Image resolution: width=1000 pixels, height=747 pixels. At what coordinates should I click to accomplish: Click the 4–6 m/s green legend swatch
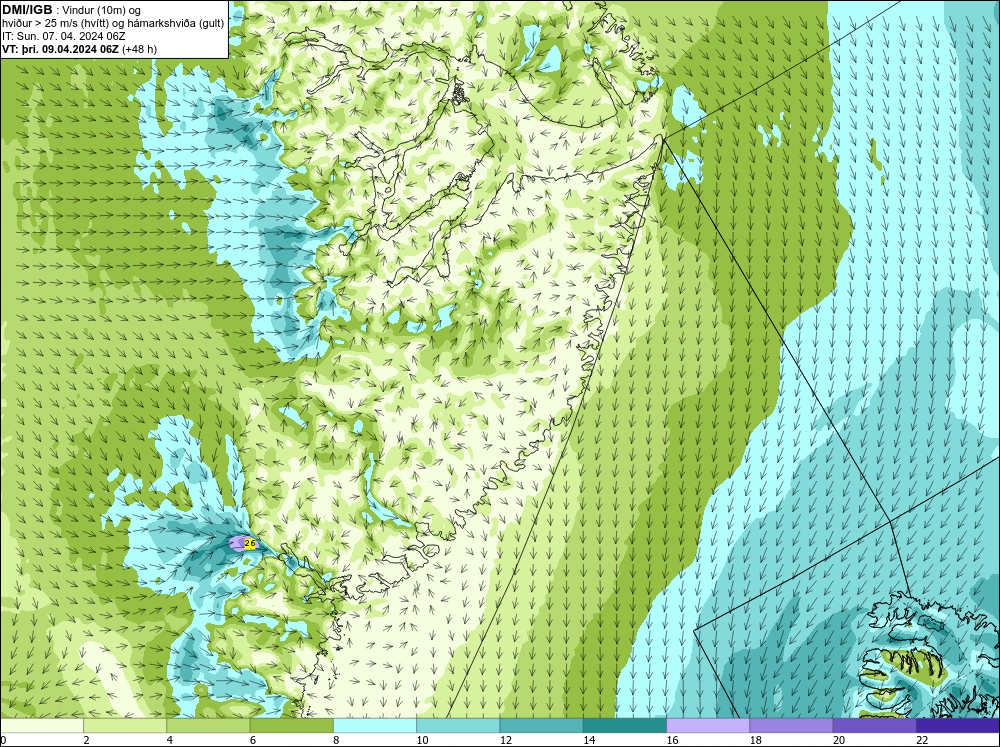(x=208, y=726)
